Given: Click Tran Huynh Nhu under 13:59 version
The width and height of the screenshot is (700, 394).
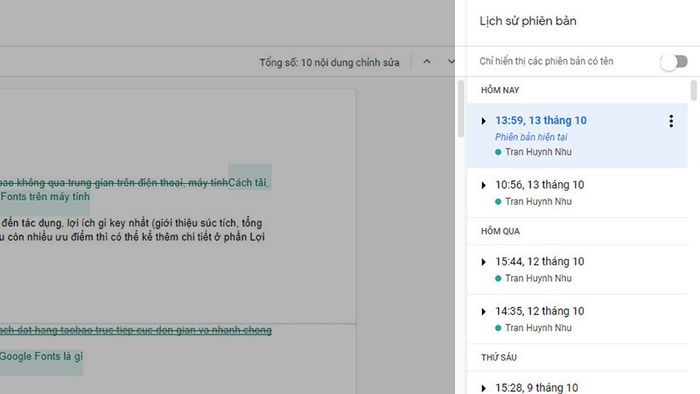Looking at the screenshot, I should tap(538, 152).
